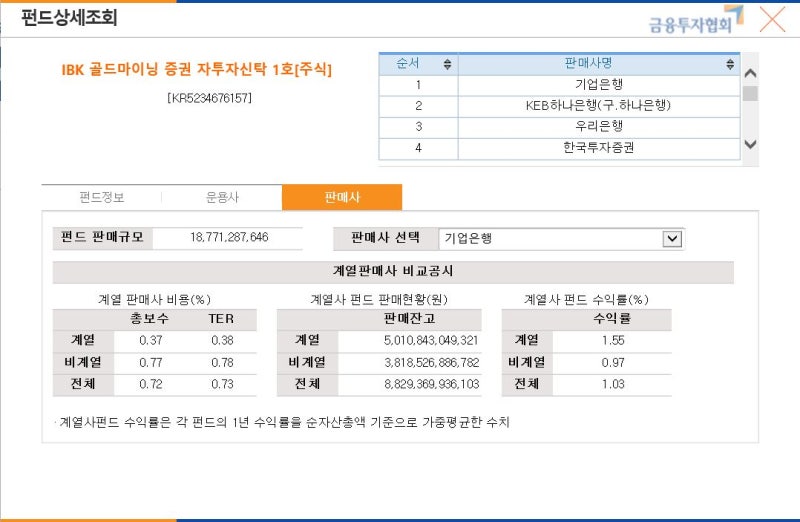Image resolution: width=800 pixels, height=522 pixels.
Task: Click the 계열판매사 비교공시 heading
Action: (x=393, y=271)
